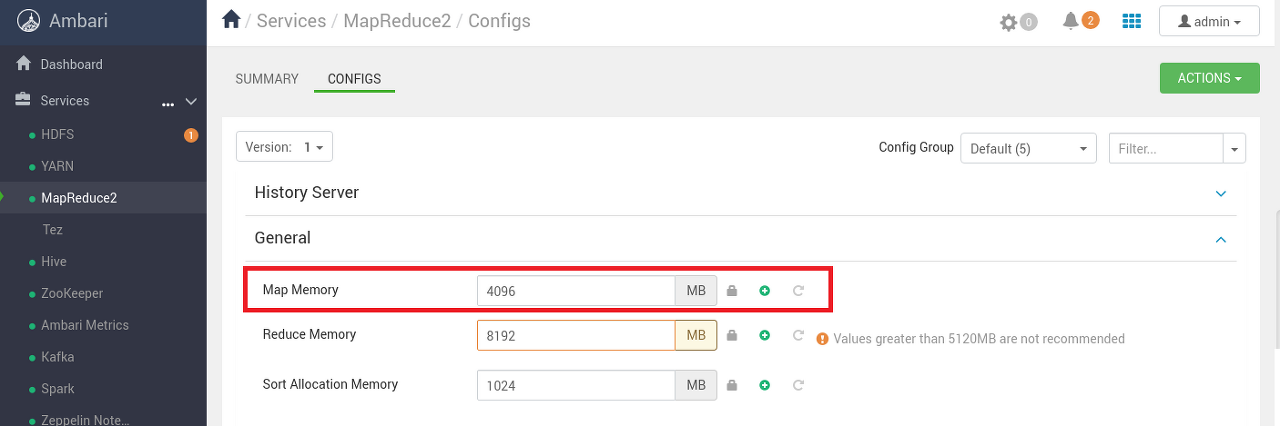Collapse the General section
The image size is (1280, 426).
coord(1220,239)
